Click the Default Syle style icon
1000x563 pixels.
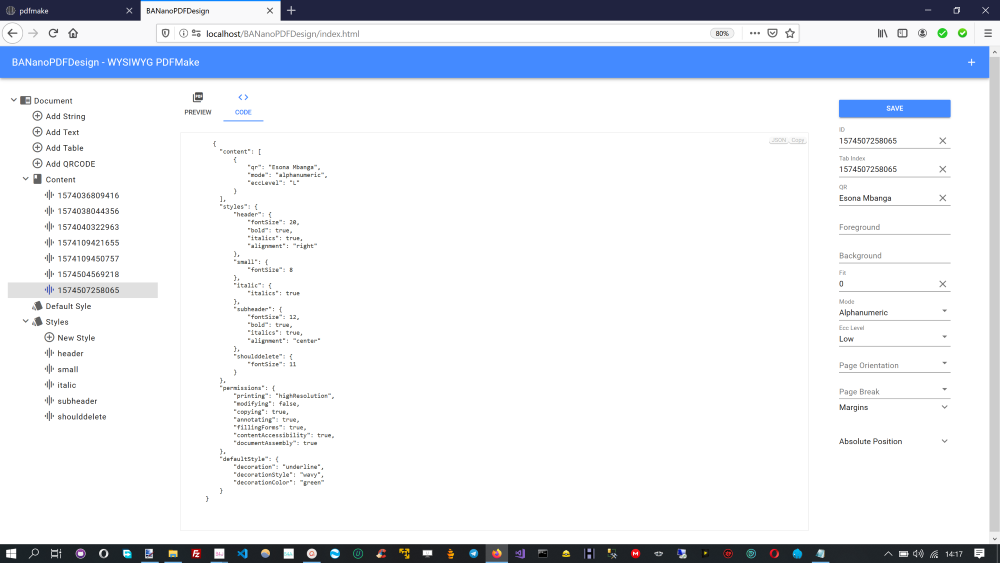tap(38, 306)
